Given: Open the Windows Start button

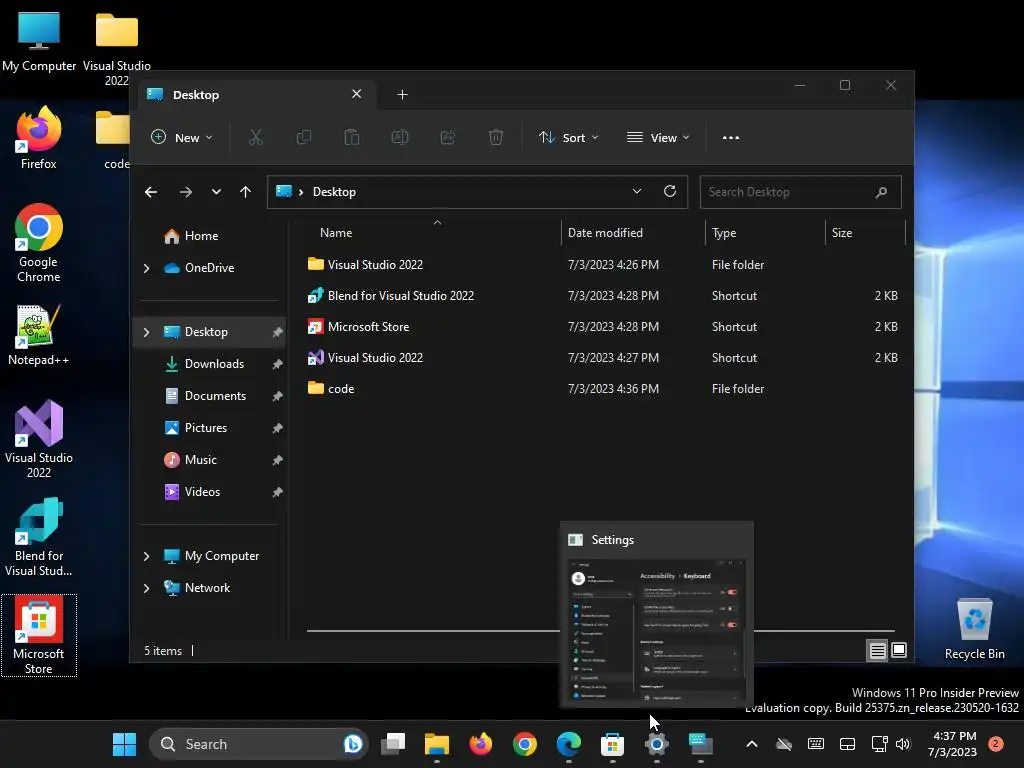Looking at the screenshot, I should (124, 744).
